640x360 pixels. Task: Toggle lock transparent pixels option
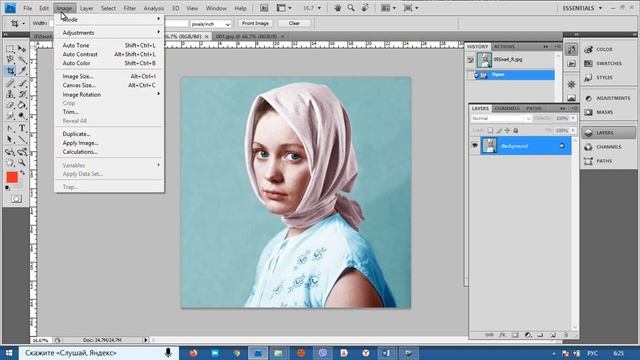click(490, 131)
